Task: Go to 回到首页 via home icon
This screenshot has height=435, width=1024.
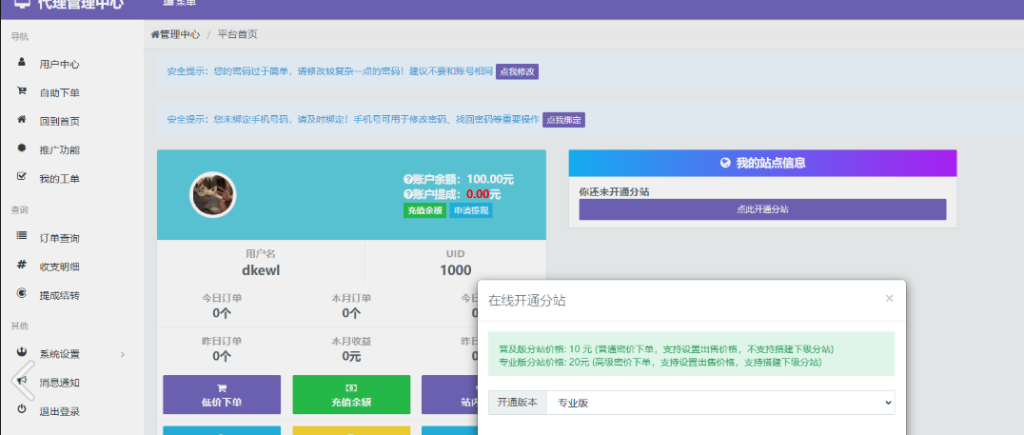Action: pyautogui.click(x=22, y=120)
